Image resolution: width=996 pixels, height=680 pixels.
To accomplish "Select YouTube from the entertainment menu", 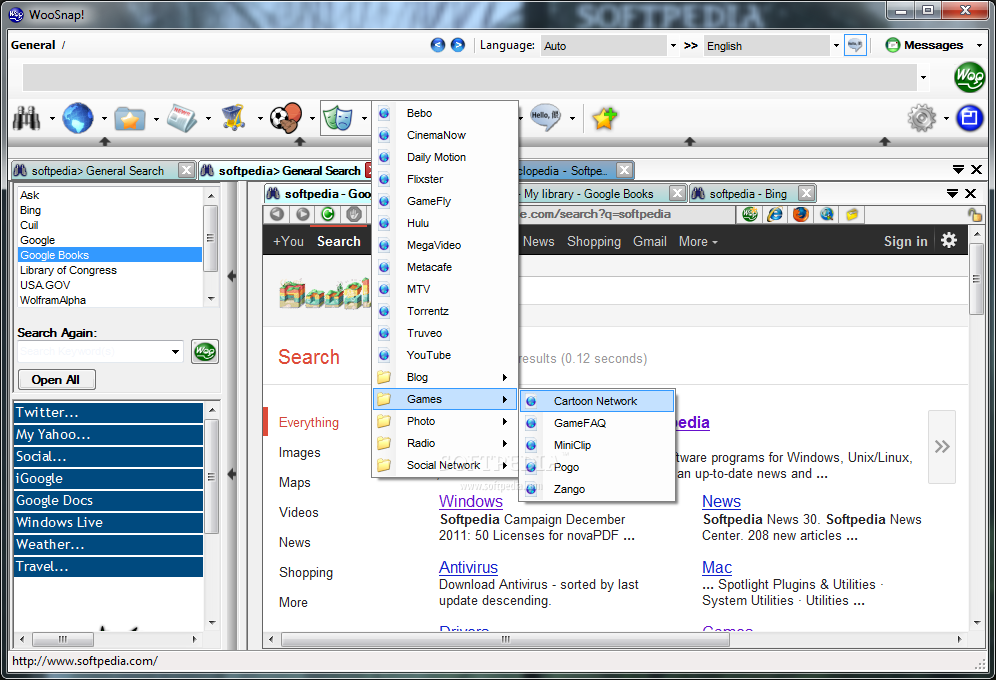I will click(445, 355).
